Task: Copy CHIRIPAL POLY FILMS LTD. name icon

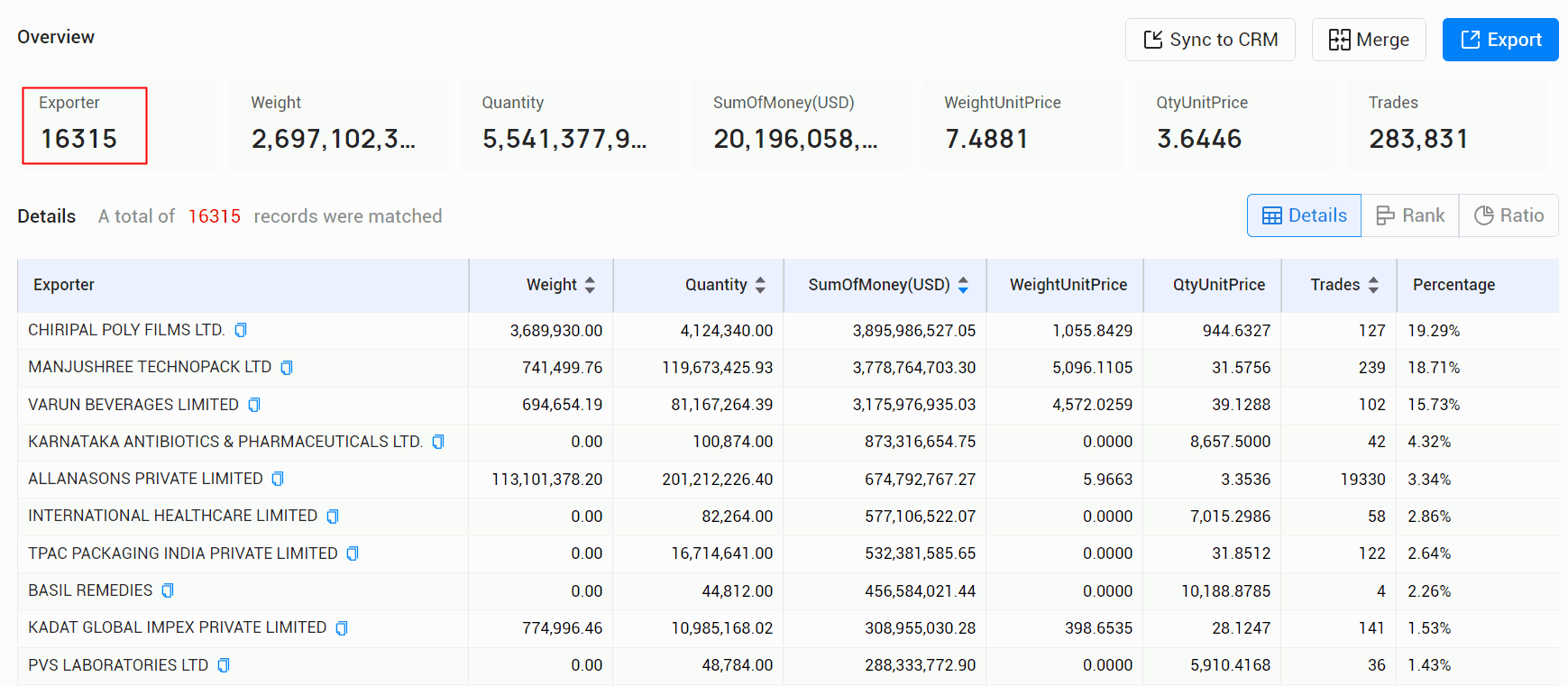Action: [241, 330]
